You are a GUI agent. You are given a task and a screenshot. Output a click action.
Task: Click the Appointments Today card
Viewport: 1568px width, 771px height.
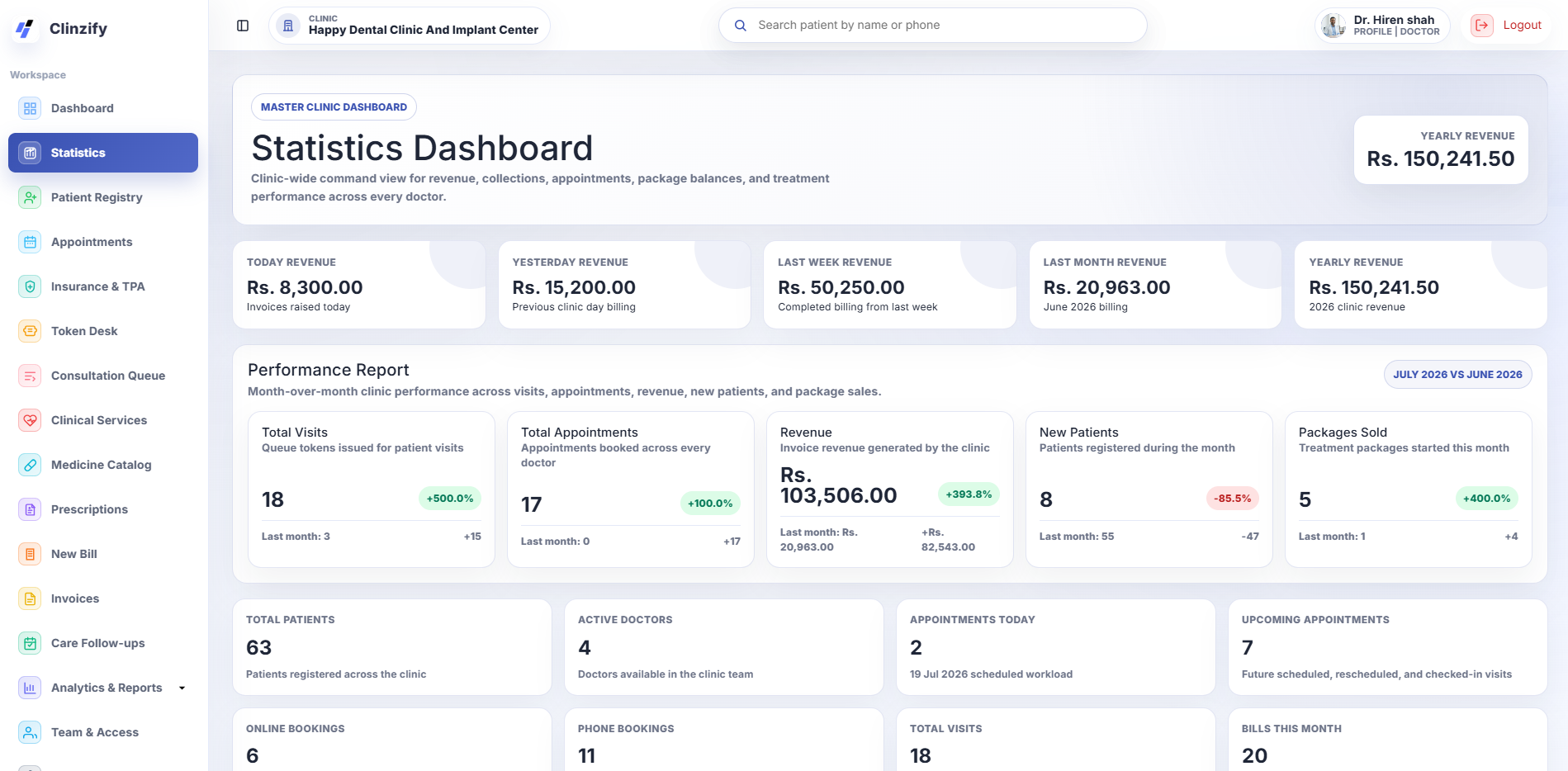click(x=1056, y=647)
